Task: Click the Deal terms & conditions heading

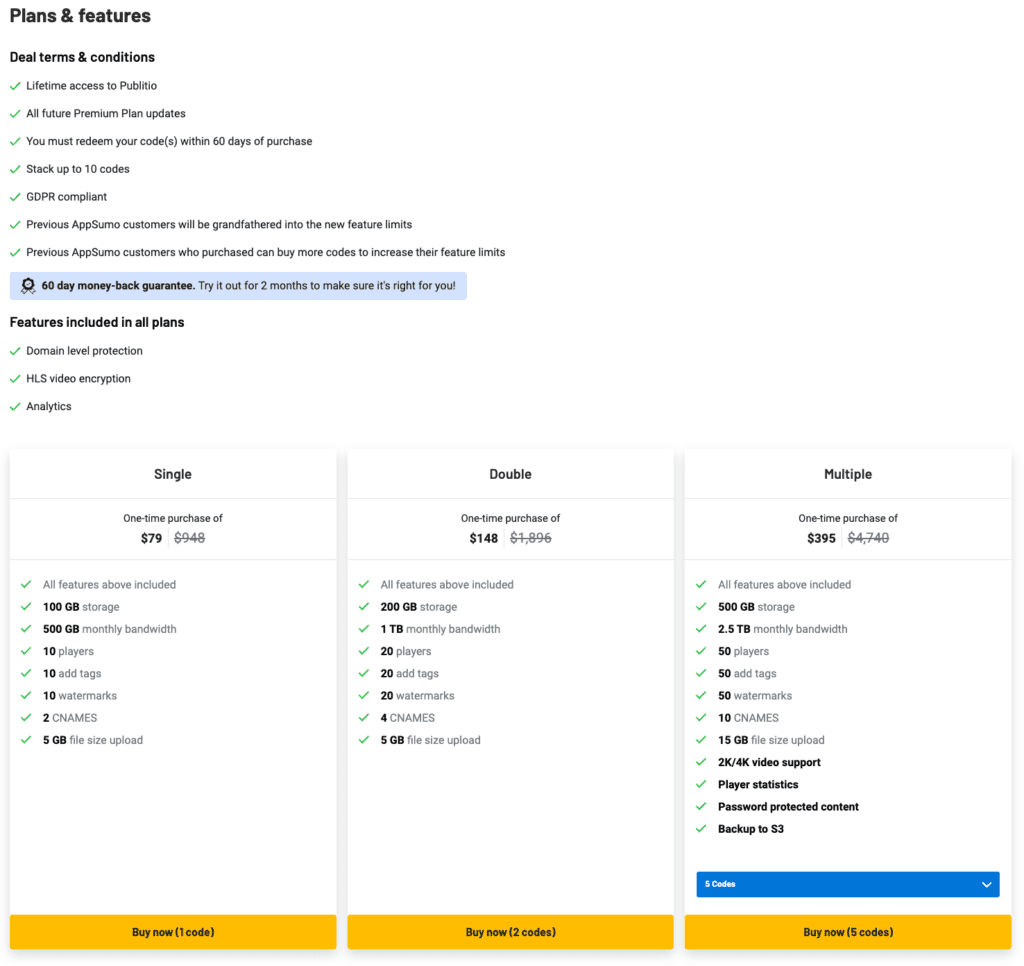Action: 82,57
